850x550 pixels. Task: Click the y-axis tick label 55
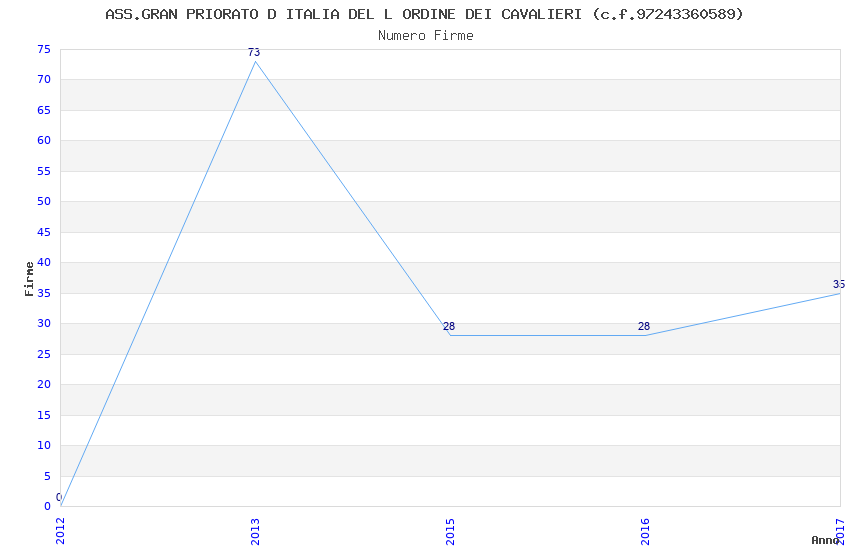click(x=44, y=171)
